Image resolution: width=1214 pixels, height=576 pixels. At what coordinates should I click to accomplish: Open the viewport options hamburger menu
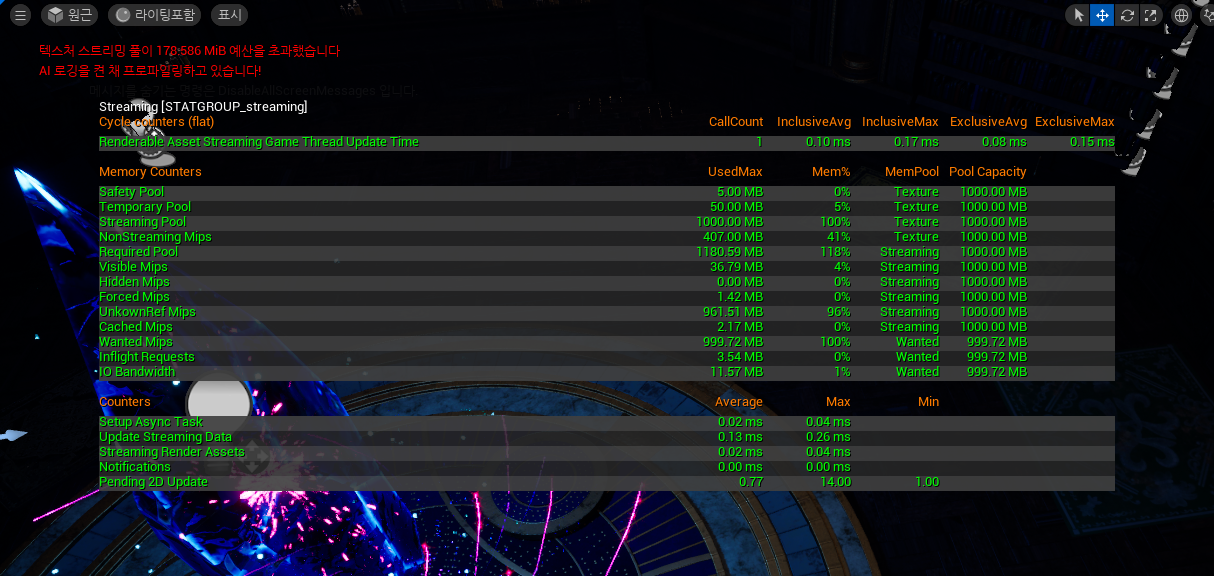[20, 15]
